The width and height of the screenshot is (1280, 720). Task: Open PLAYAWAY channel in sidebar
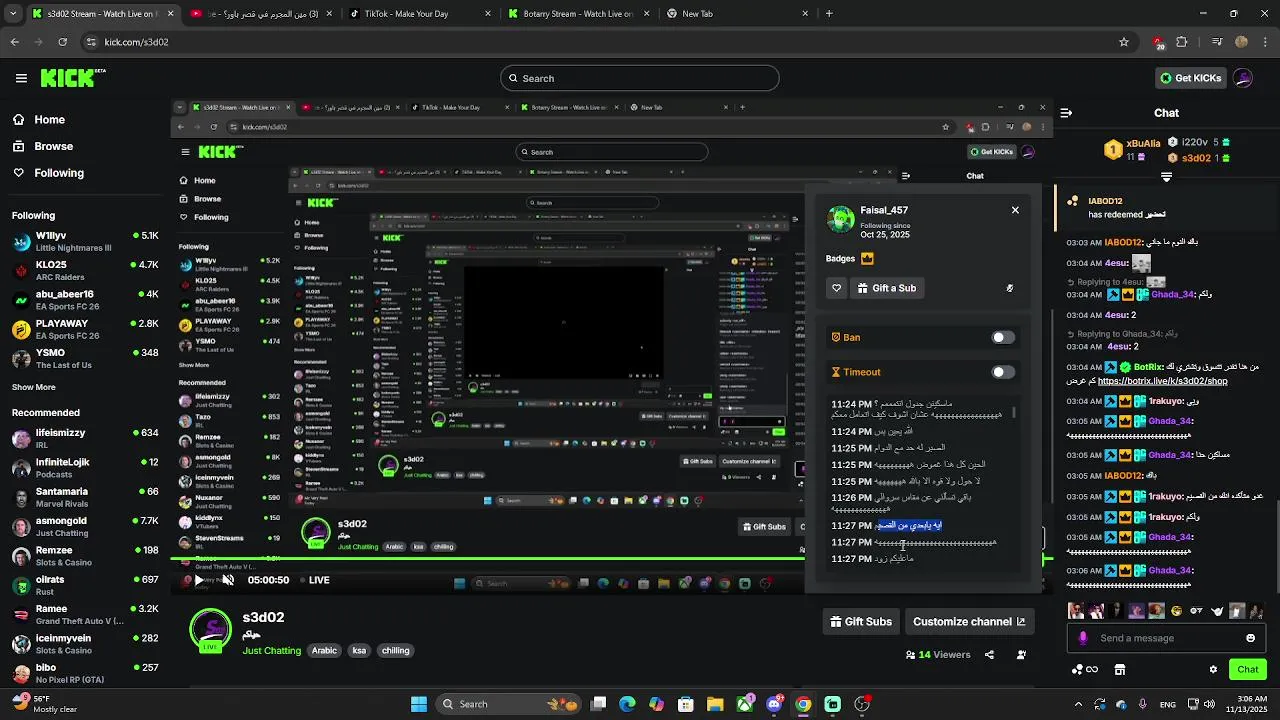(85, 329)
